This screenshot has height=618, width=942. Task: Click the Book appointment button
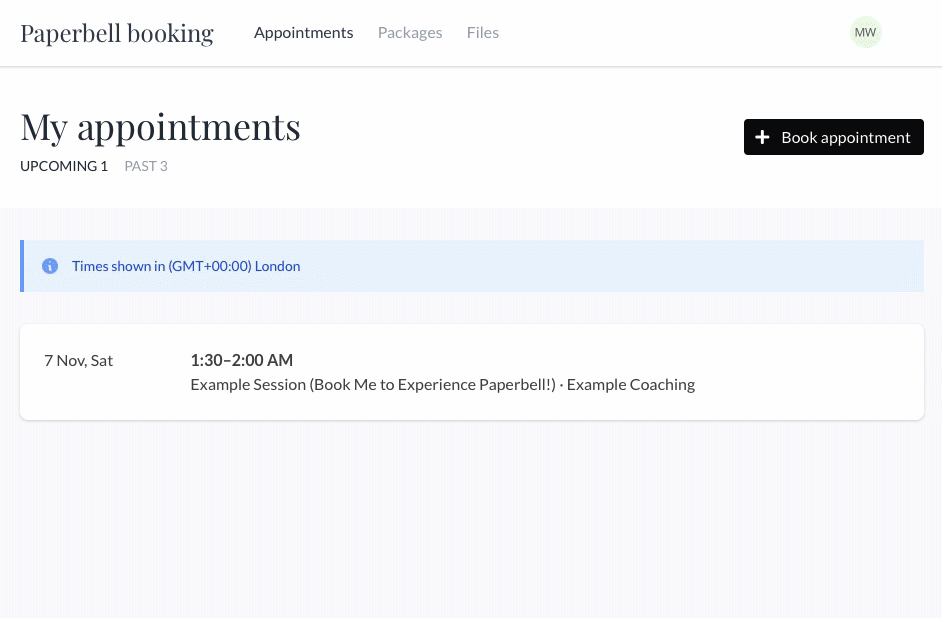point(834,137)
